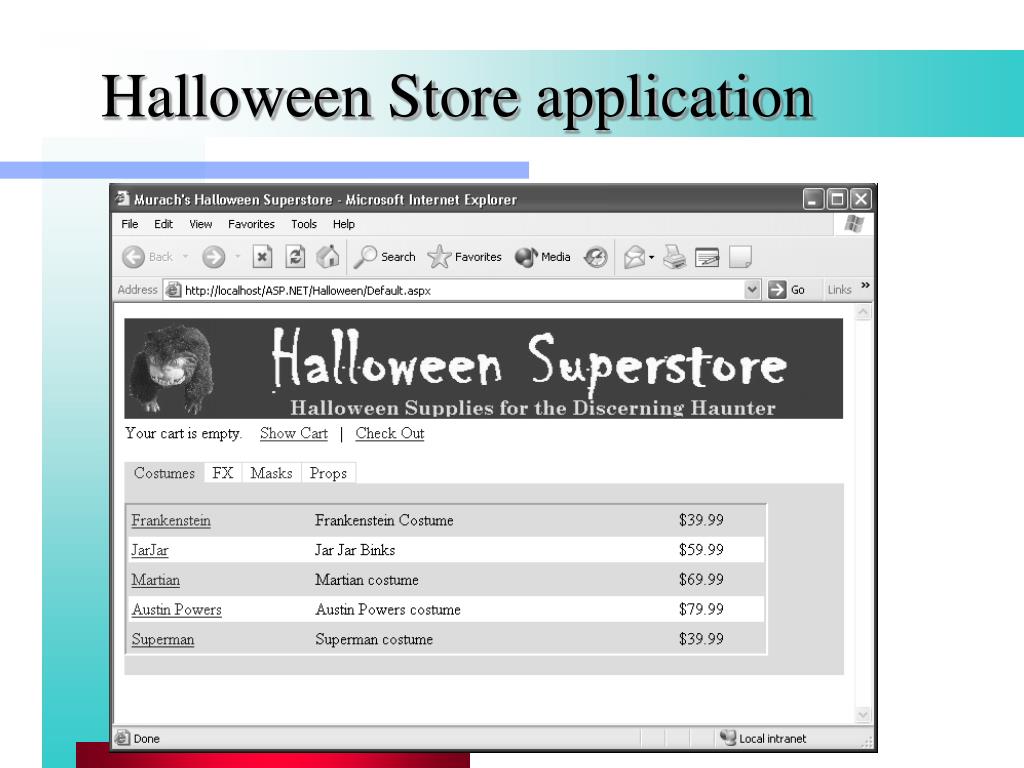Open the Mail button dropdown arrow
This screenshot has height=768, width=1024.
point(651,257)
